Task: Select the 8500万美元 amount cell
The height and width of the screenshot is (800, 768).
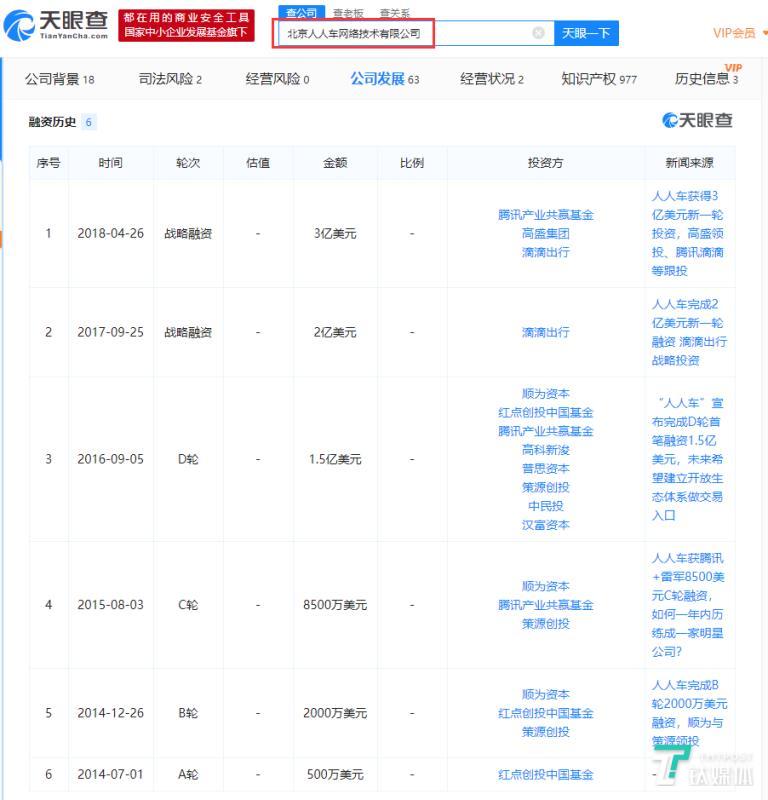Action: point(335,605)
